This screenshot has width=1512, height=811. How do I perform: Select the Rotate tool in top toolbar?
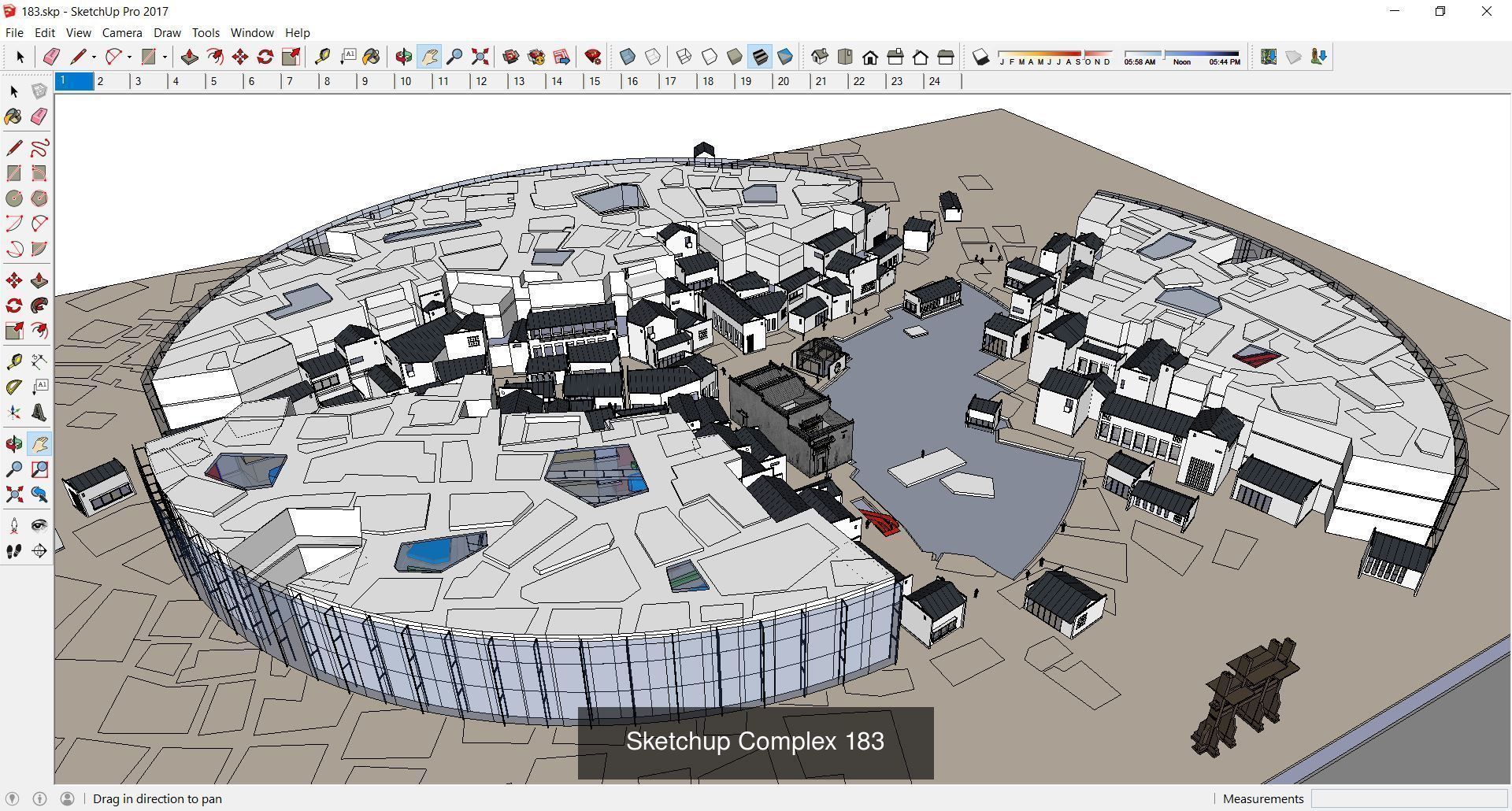click(x=265, y=57)
